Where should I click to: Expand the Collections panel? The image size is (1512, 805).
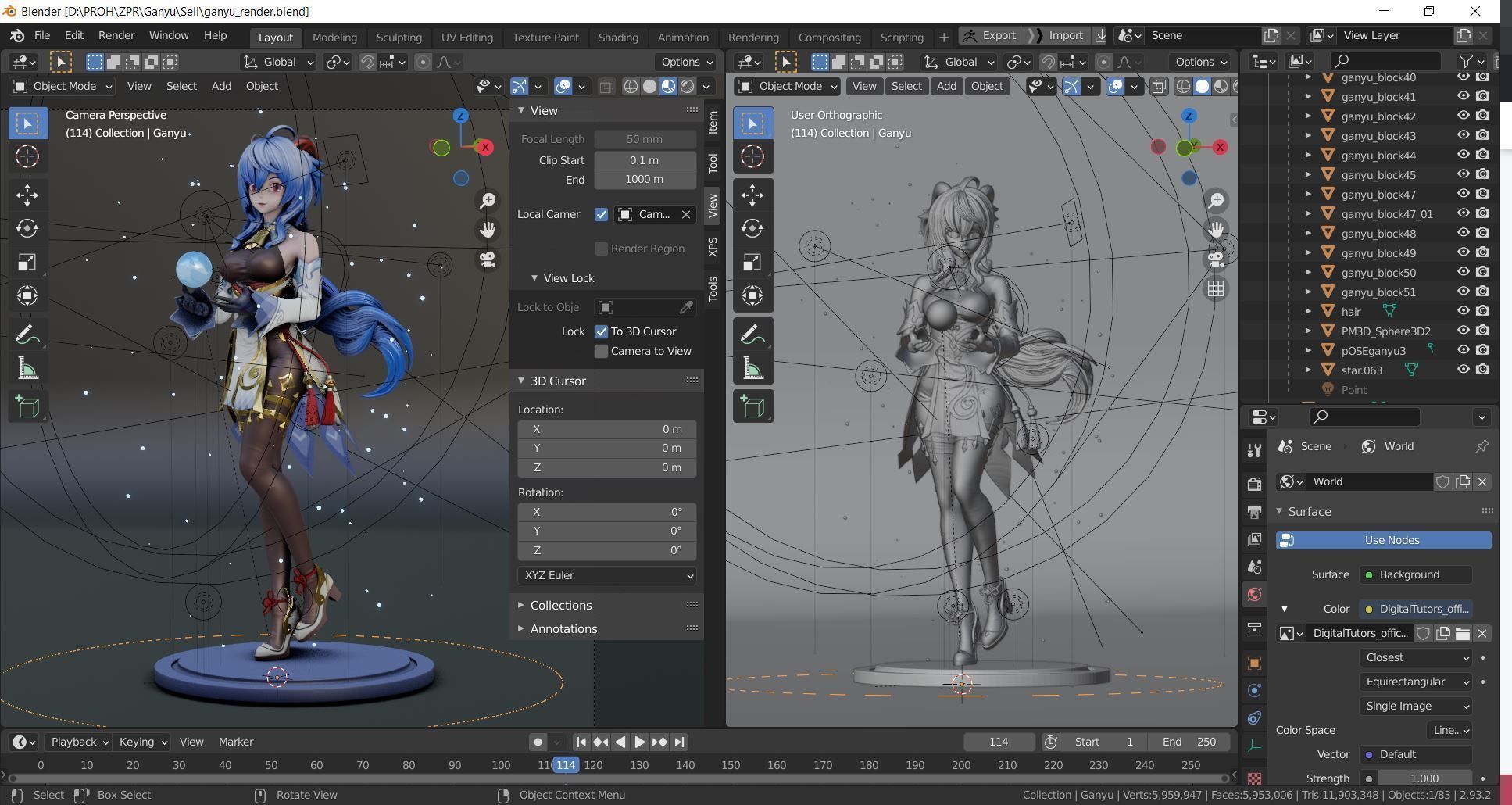pos(560,605)
